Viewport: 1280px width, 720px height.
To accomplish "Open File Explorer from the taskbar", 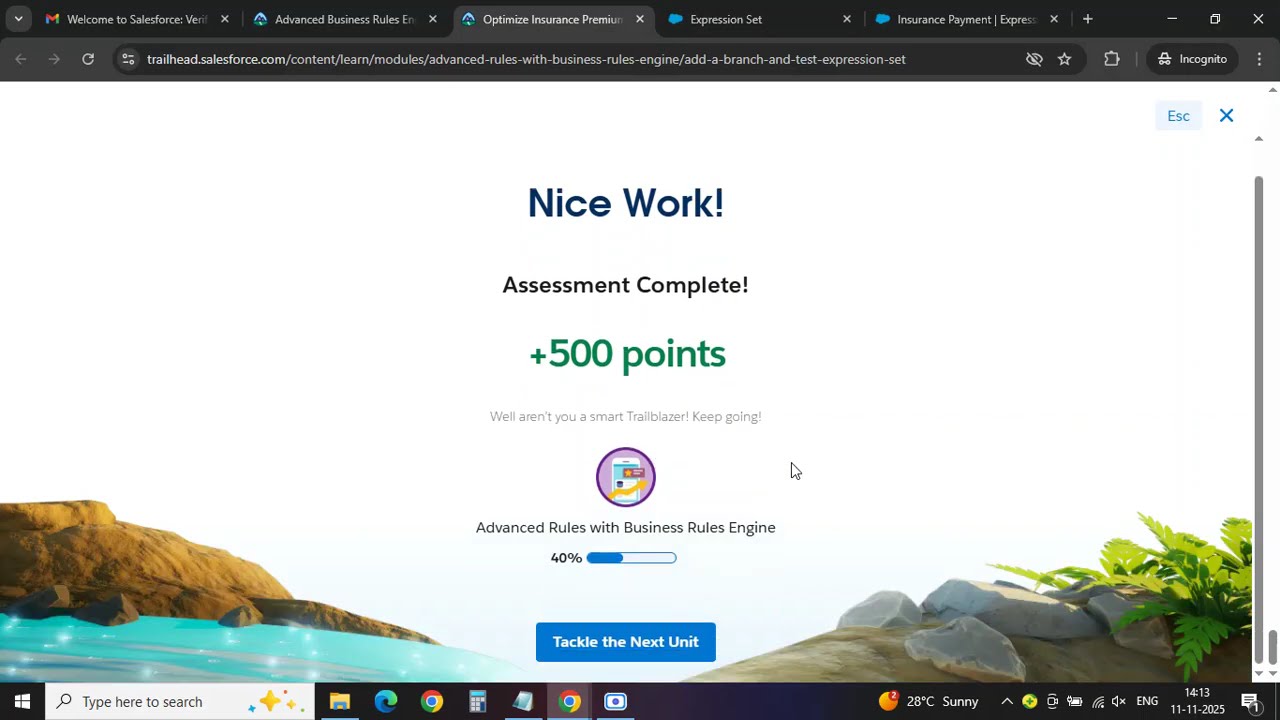I will coord(340,701).
